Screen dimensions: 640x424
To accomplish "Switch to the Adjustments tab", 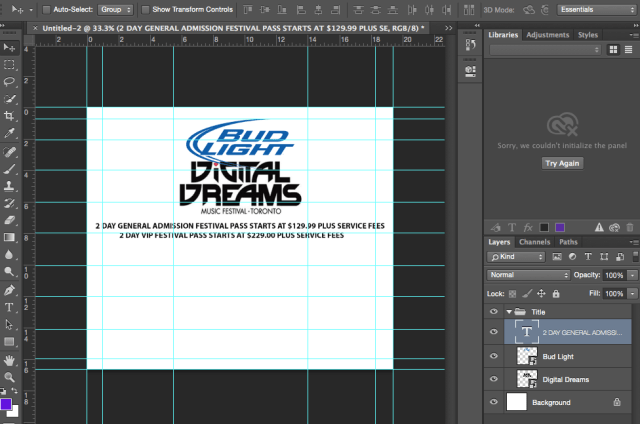I will pyautogui.click(x=547, y=35).
